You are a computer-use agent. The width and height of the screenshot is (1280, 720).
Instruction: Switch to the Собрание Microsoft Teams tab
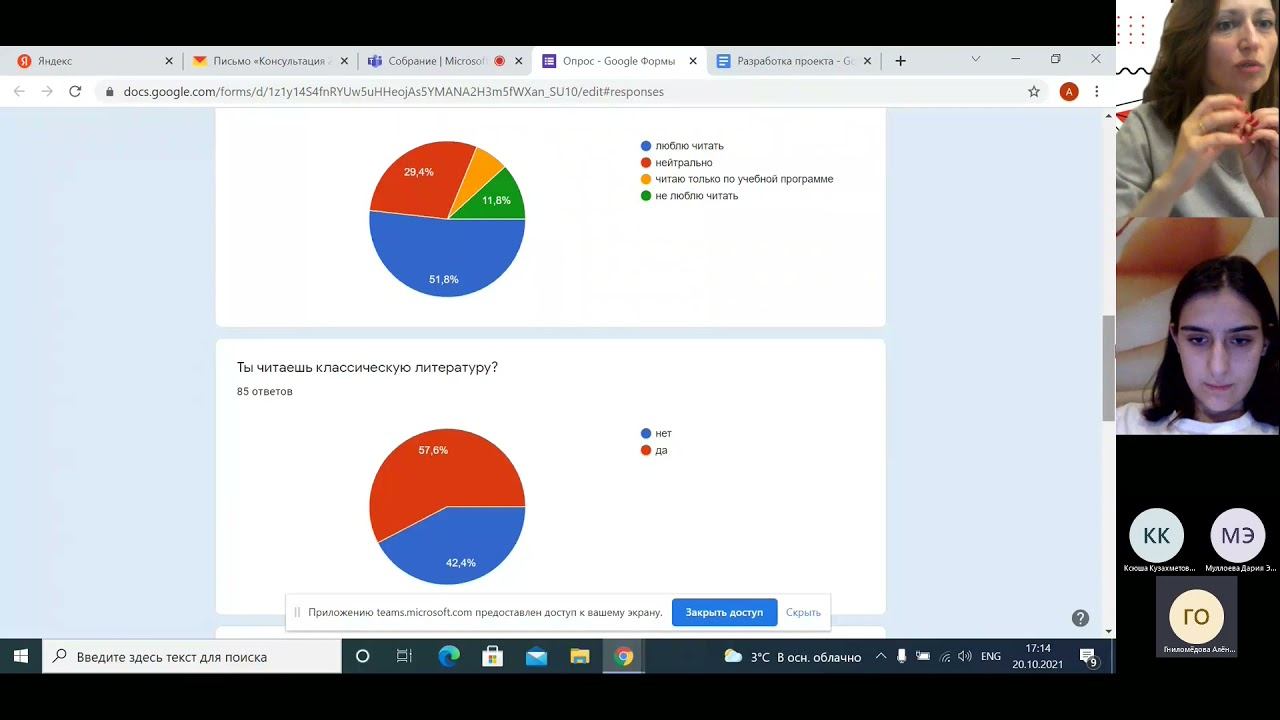tap(445, 61)
